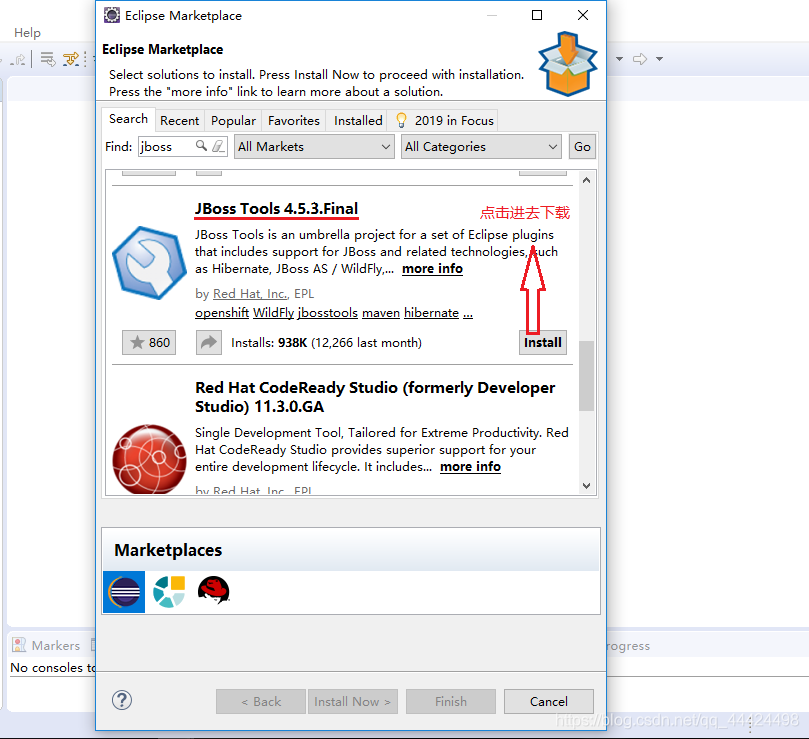Click the star favorite button showing 860

pos(149,343)
